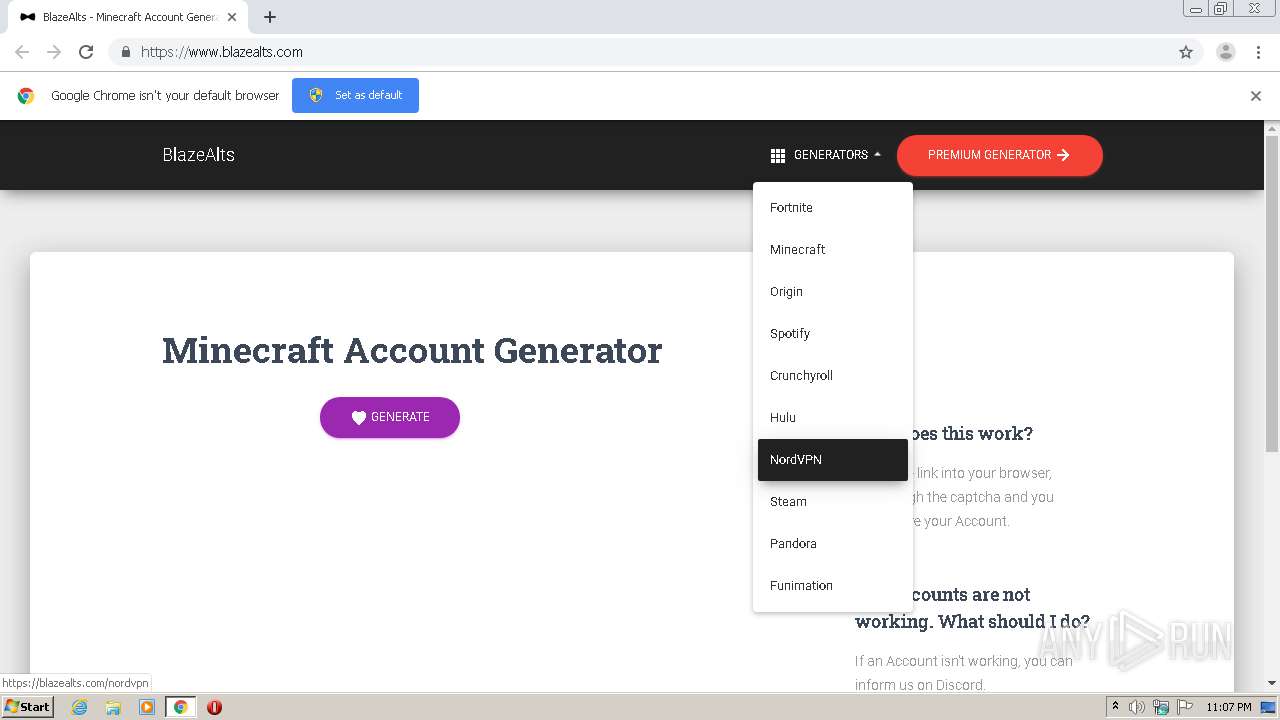Open the media player taskbar icon

coord(147,707)
